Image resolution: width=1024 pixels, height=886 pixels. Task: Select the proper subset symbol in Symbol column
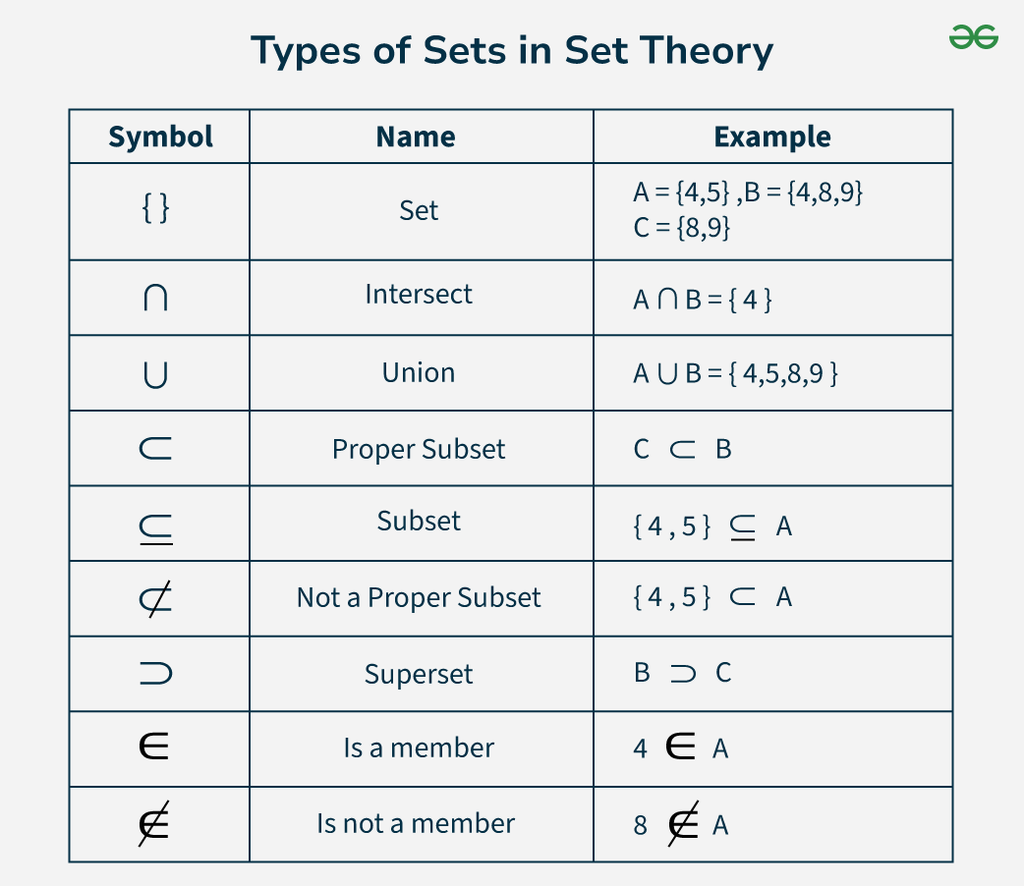coord(156,449)
